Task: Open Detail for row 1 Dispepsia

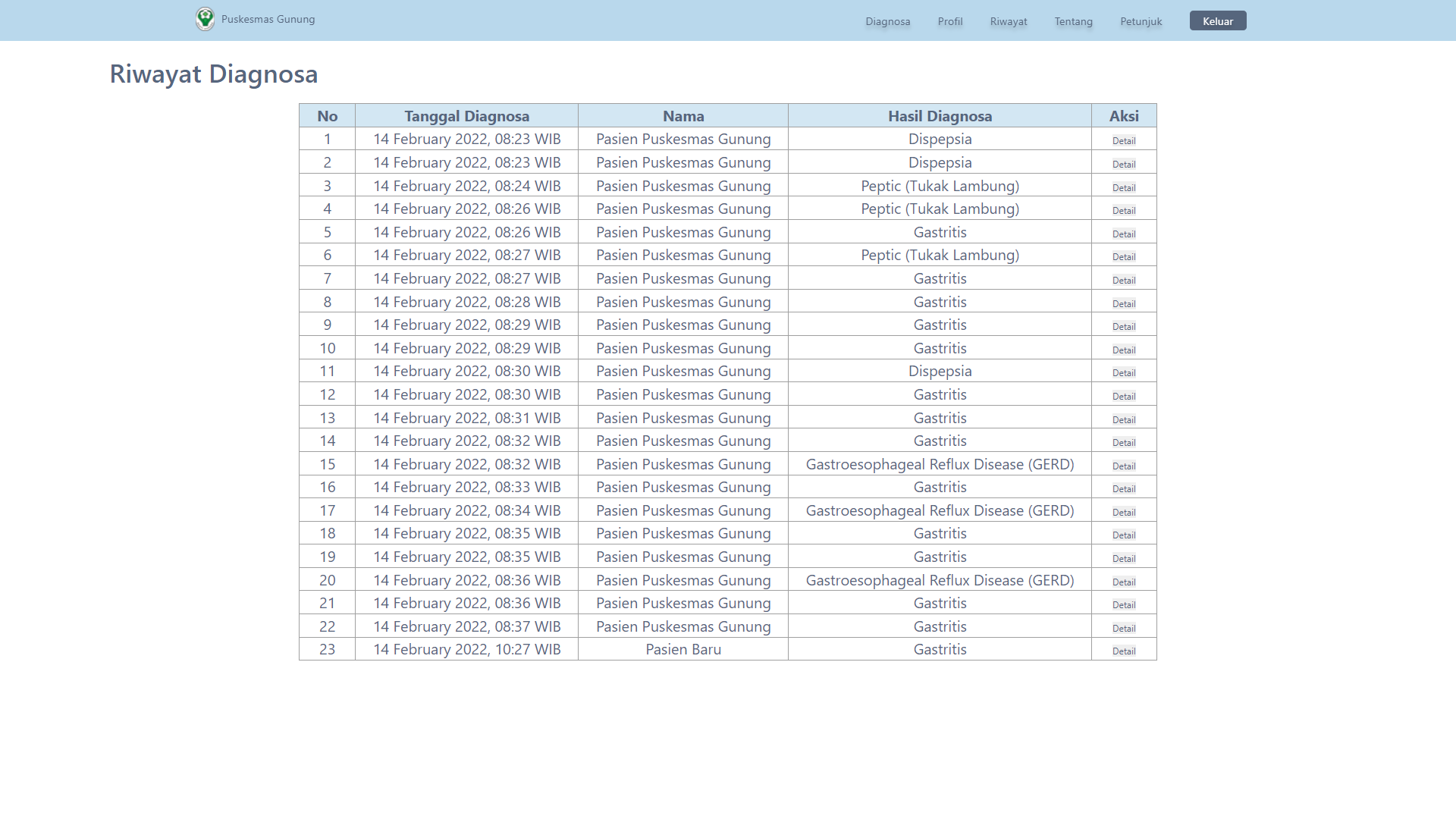Action: (x=1123, y=140)
